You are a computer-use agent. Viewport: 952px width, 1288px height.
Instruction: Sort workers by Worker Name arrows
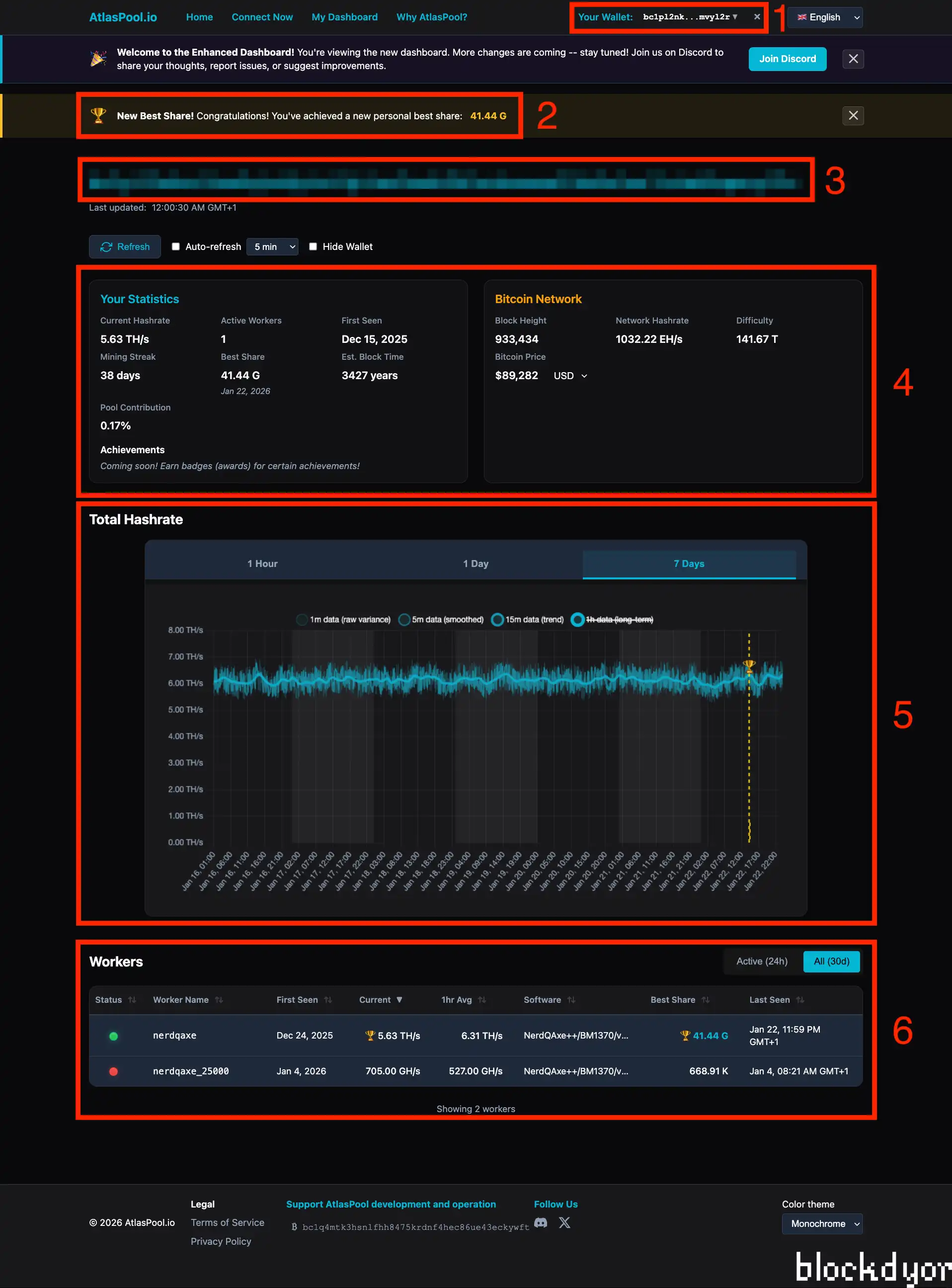coord(219,999)
